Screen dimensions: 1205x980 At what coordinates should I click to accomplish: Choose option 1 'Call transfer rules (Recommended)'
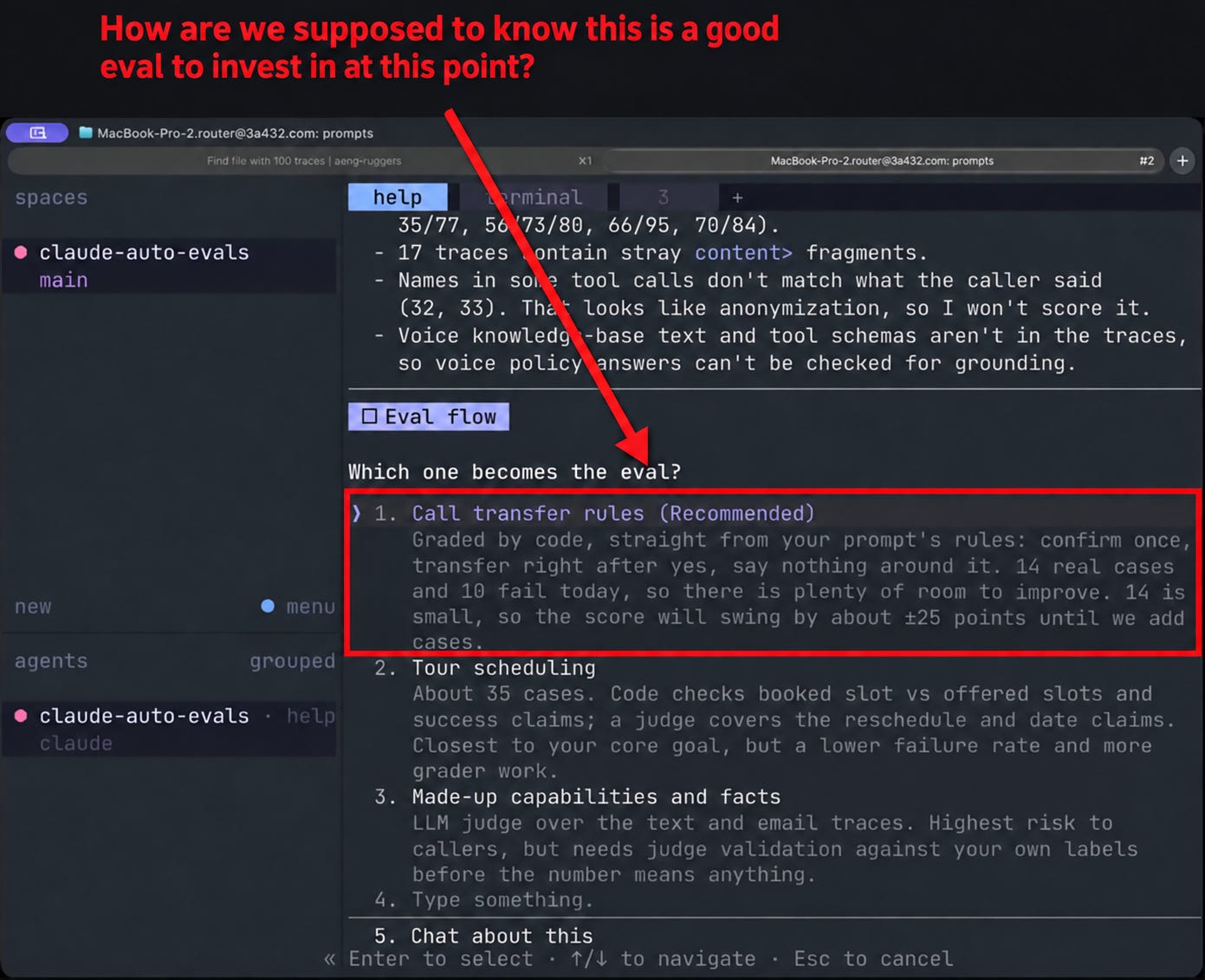pyautogui.click(x=613, y=513)
